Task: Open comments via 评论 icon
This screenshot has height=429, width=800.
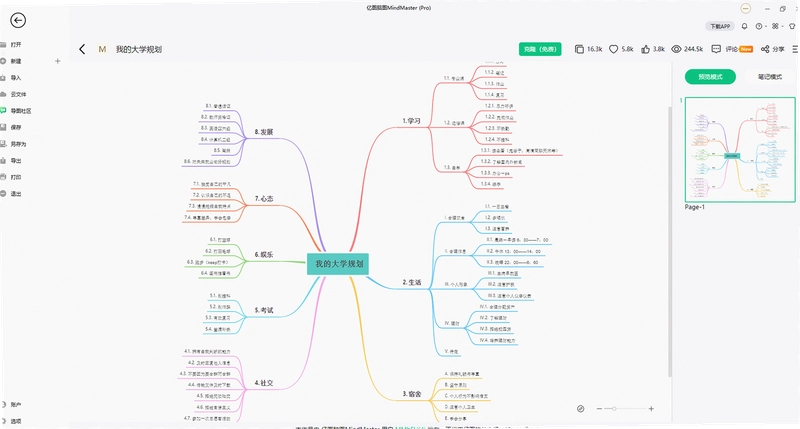Action: pyautogui.click(x=716, y=49)
